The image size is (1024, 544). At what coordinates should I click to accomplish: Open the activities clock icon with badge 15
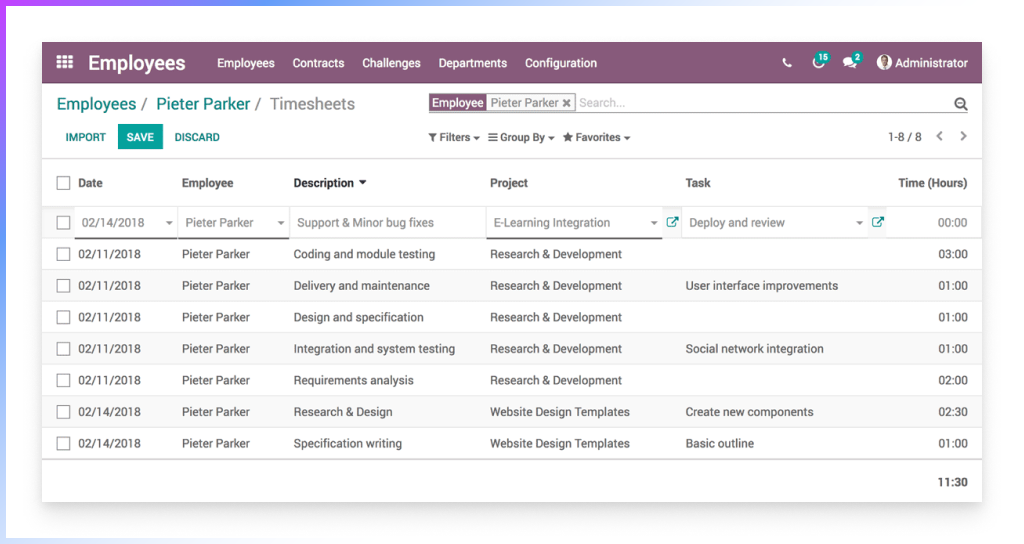pos(818,63)
